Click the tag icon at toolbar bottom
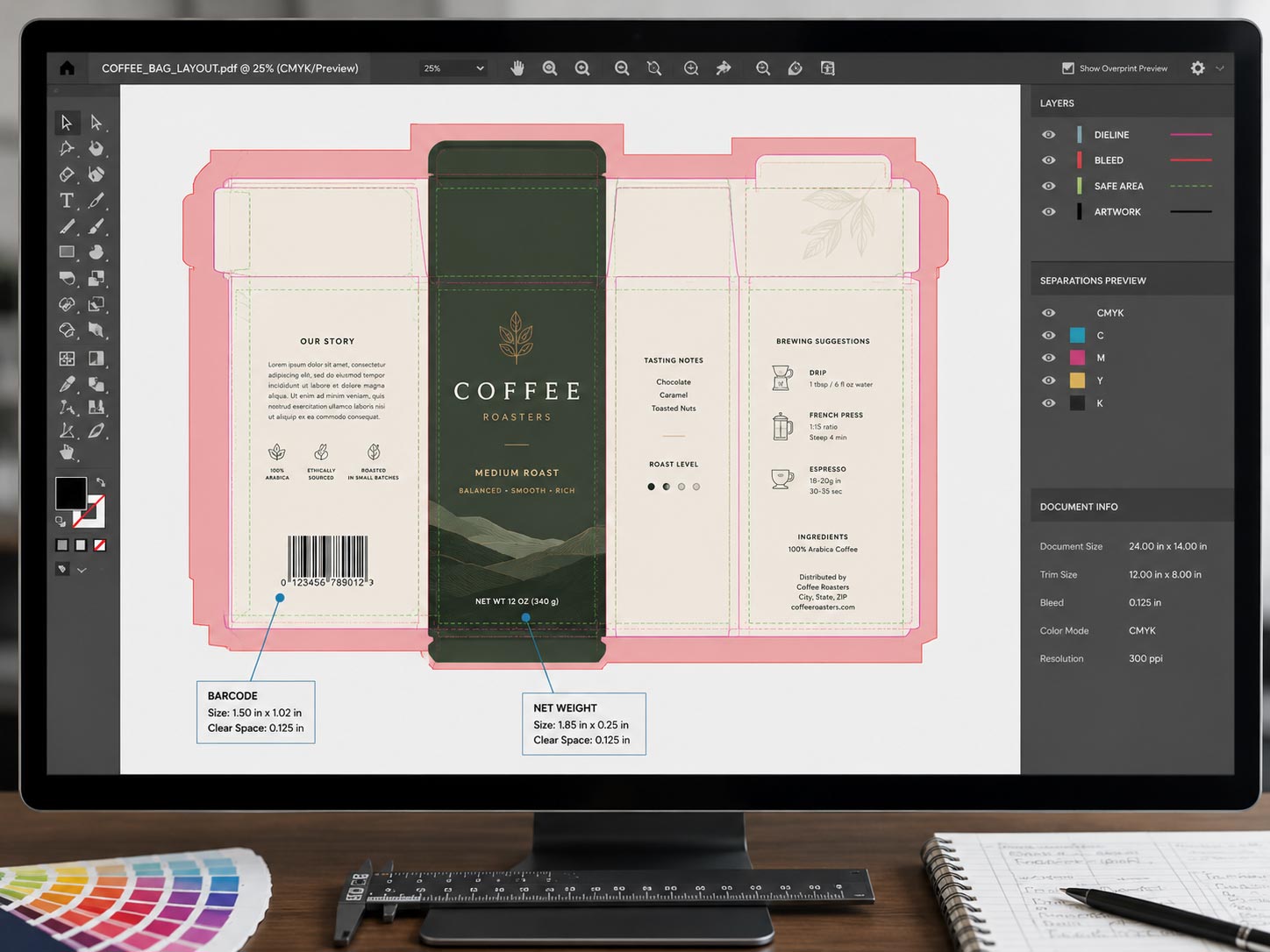 [62, 569]
